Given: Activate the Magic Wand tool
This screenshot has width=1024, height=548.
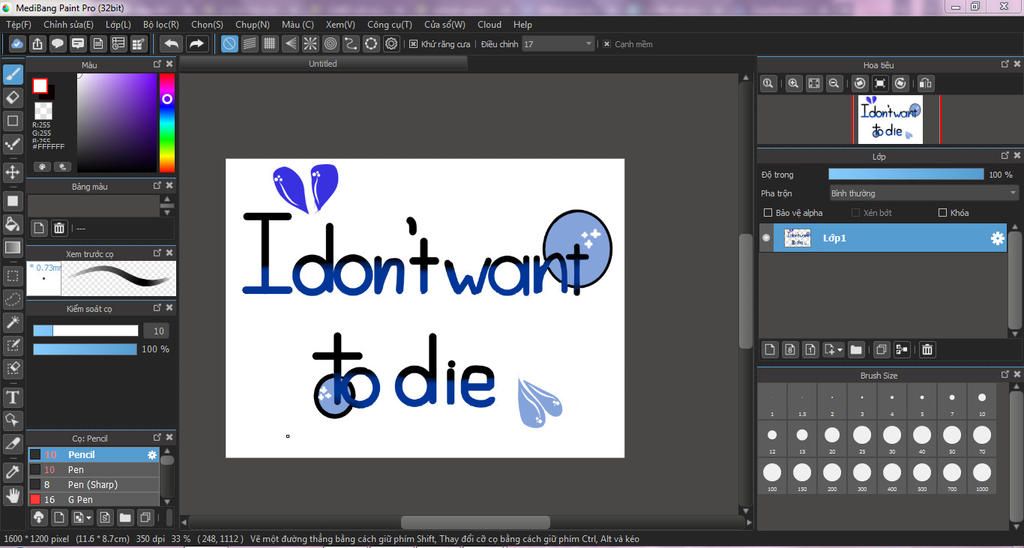Looking at the screenshot, I should coord(12,322).
